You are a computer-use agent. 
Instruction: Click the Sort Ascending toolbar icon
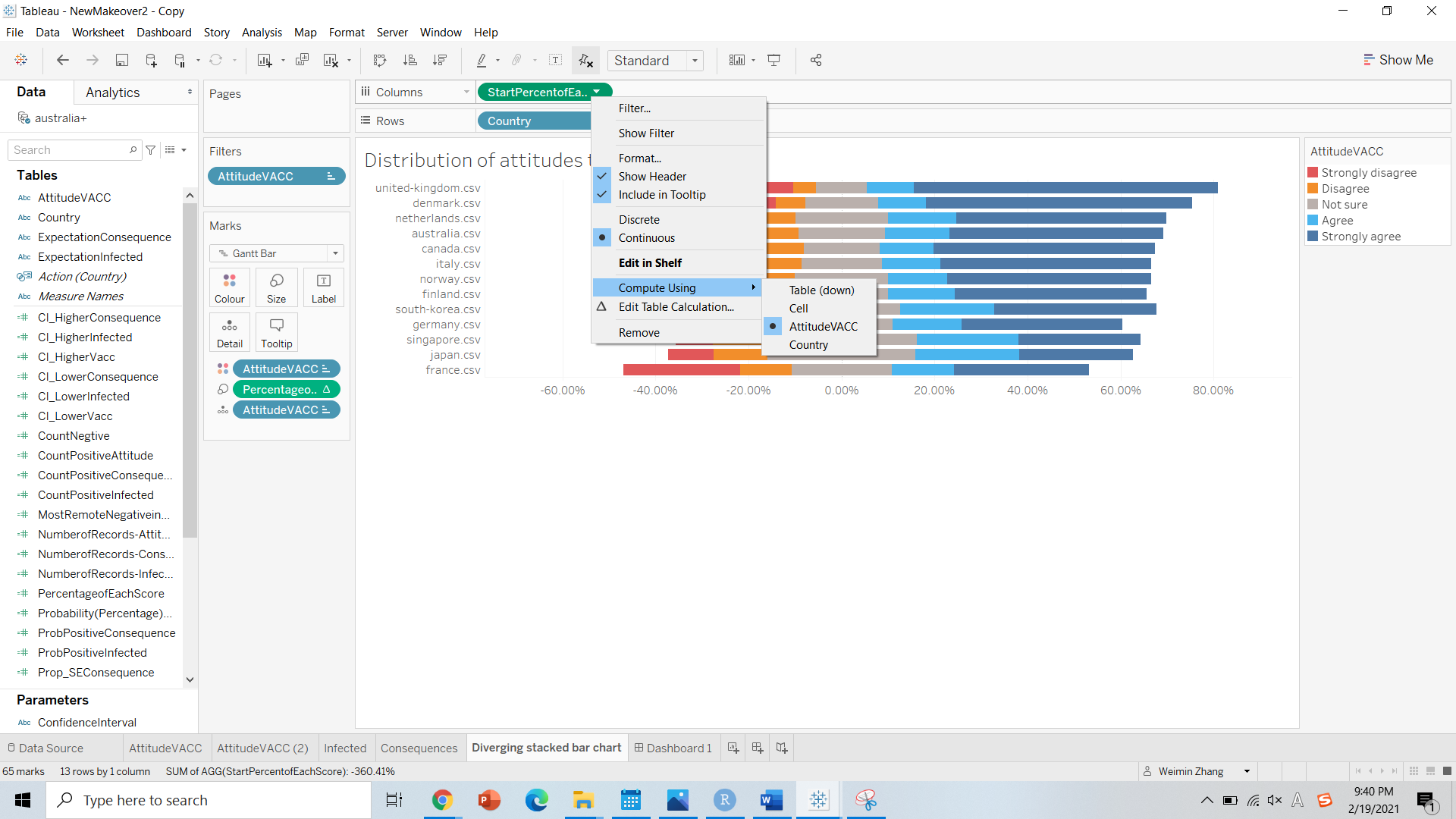point(409,60)
